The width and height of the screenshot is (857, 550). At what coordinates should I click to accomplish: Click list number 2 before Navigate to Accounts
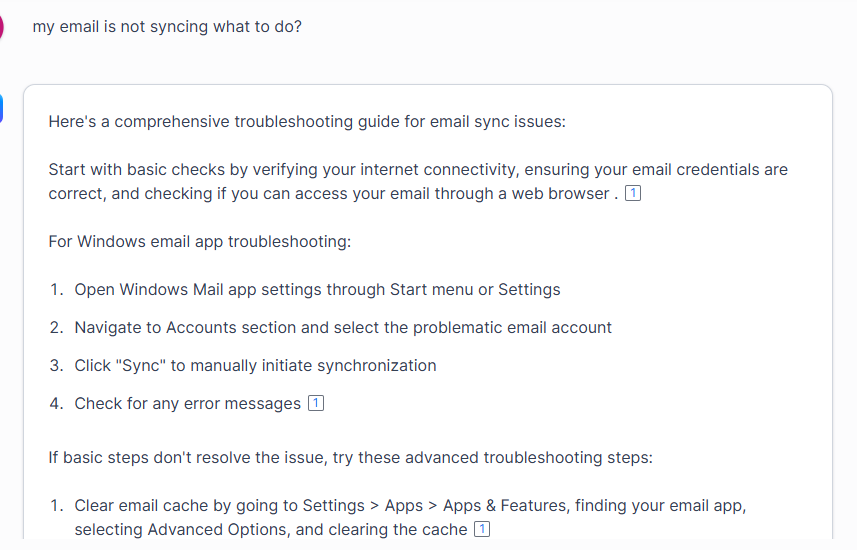tap(56, 327)
